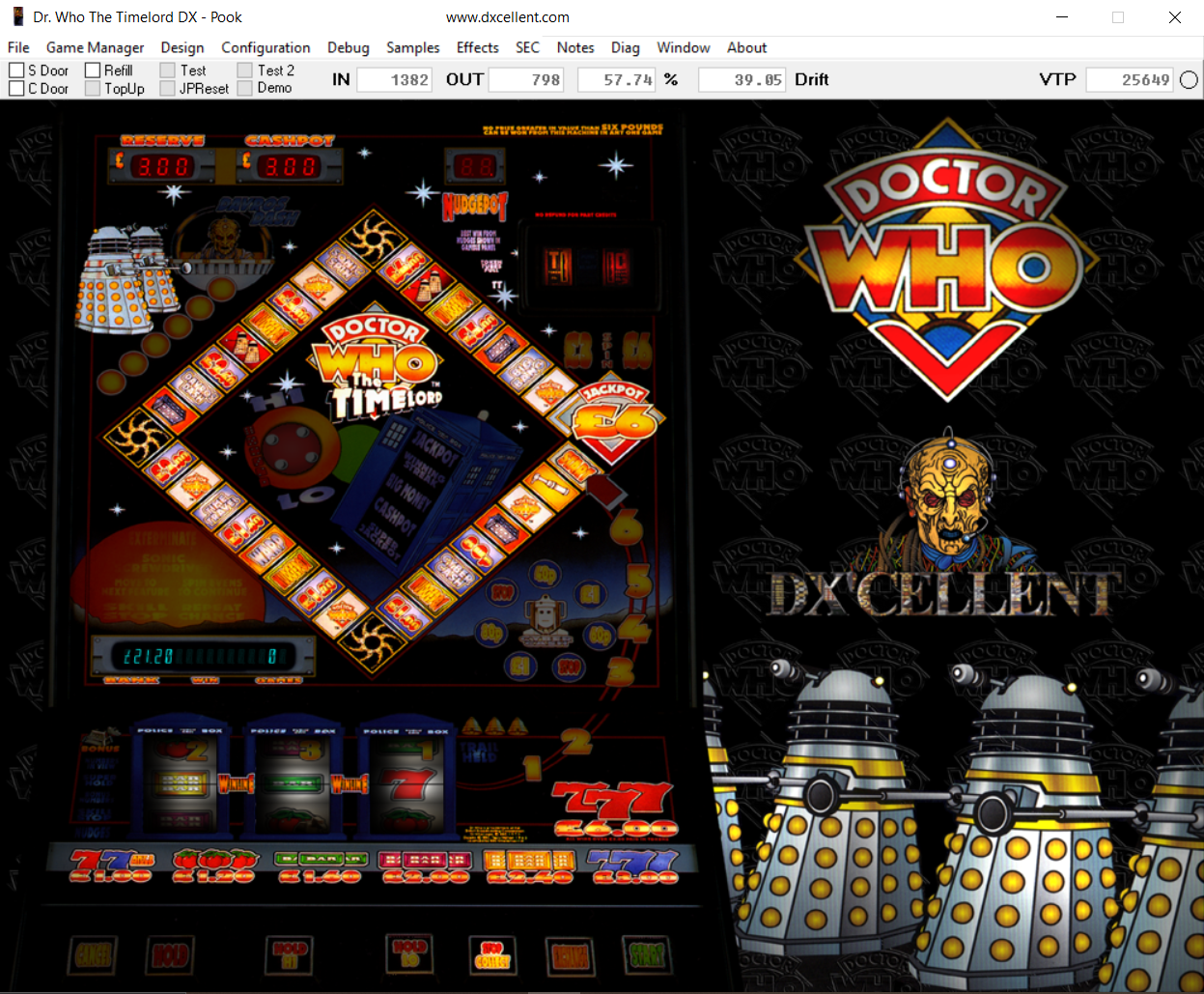Check the C Door checkbox

click(16, 89)
